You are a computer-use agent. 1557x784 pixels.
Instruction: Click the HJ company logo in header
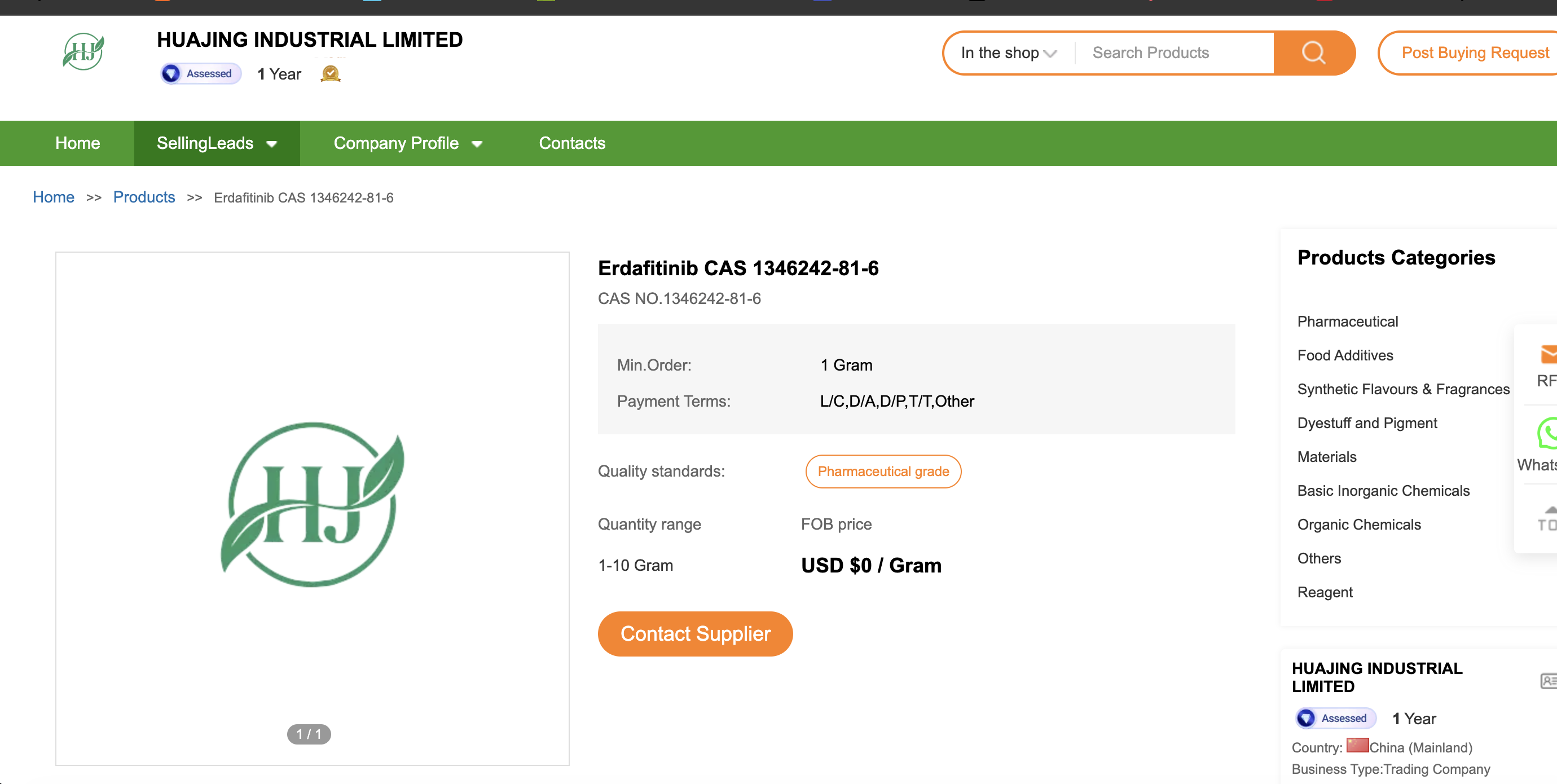pyautogui.click(x=83, y=52)
